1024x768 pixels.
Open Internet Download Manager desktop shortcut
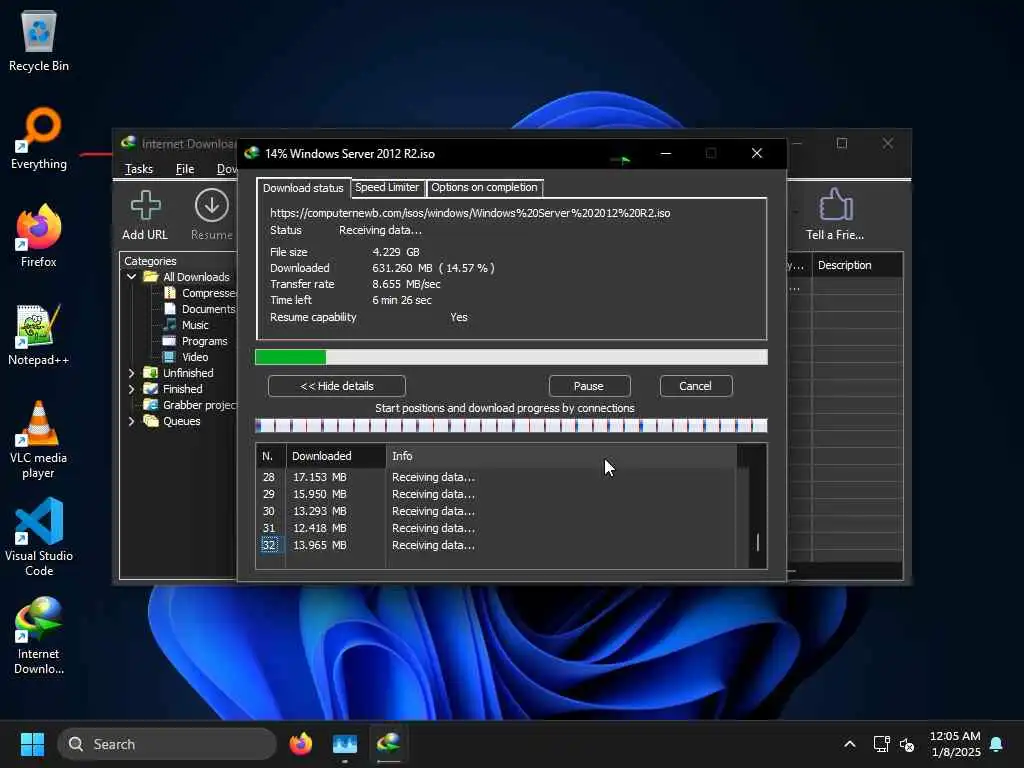click(39, 635)
